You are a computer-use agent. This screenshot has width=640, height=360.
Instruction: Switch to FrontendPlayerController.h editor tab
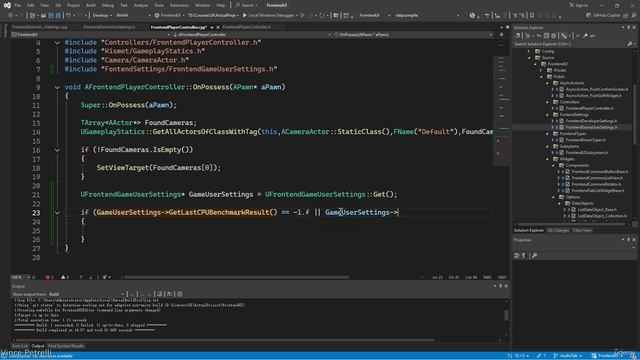[x=247, y=27]
